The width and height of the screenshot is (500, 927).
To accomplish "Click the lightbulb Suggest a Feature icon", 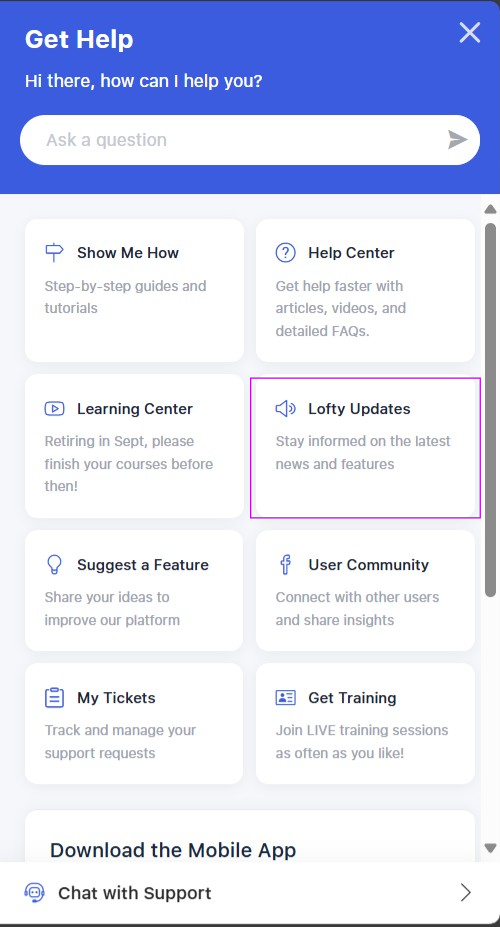I will (x=54, y=565).
